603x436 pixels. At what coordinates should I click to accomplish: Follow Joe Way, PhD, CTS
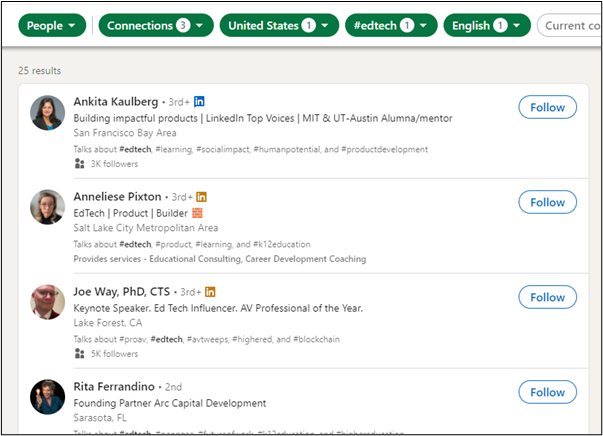547,297
